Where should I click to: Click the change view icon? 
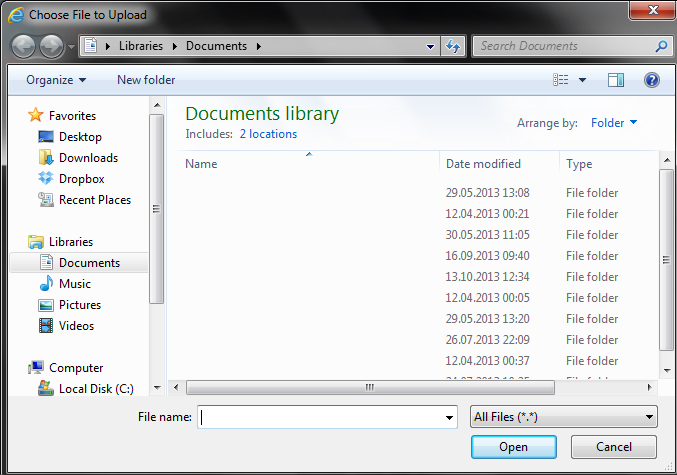click(561, 80)
